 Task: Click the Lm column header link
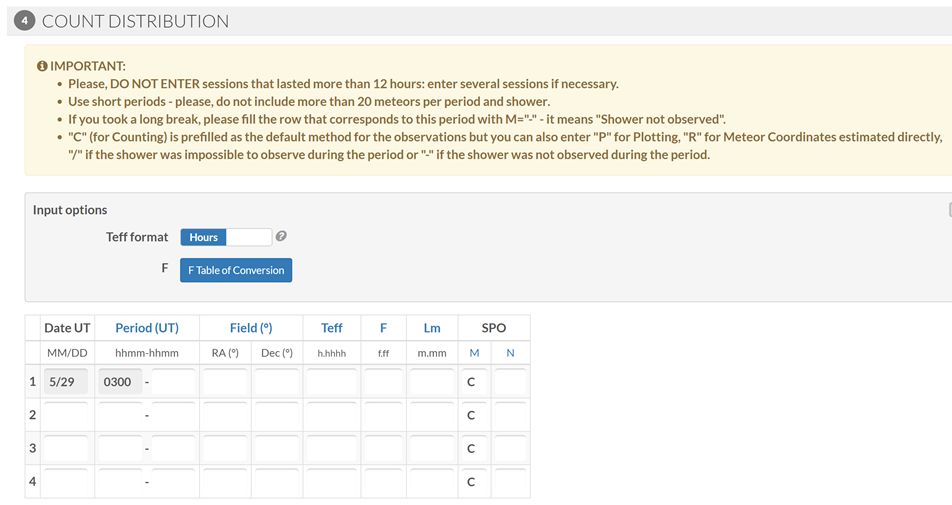[432, 328]
